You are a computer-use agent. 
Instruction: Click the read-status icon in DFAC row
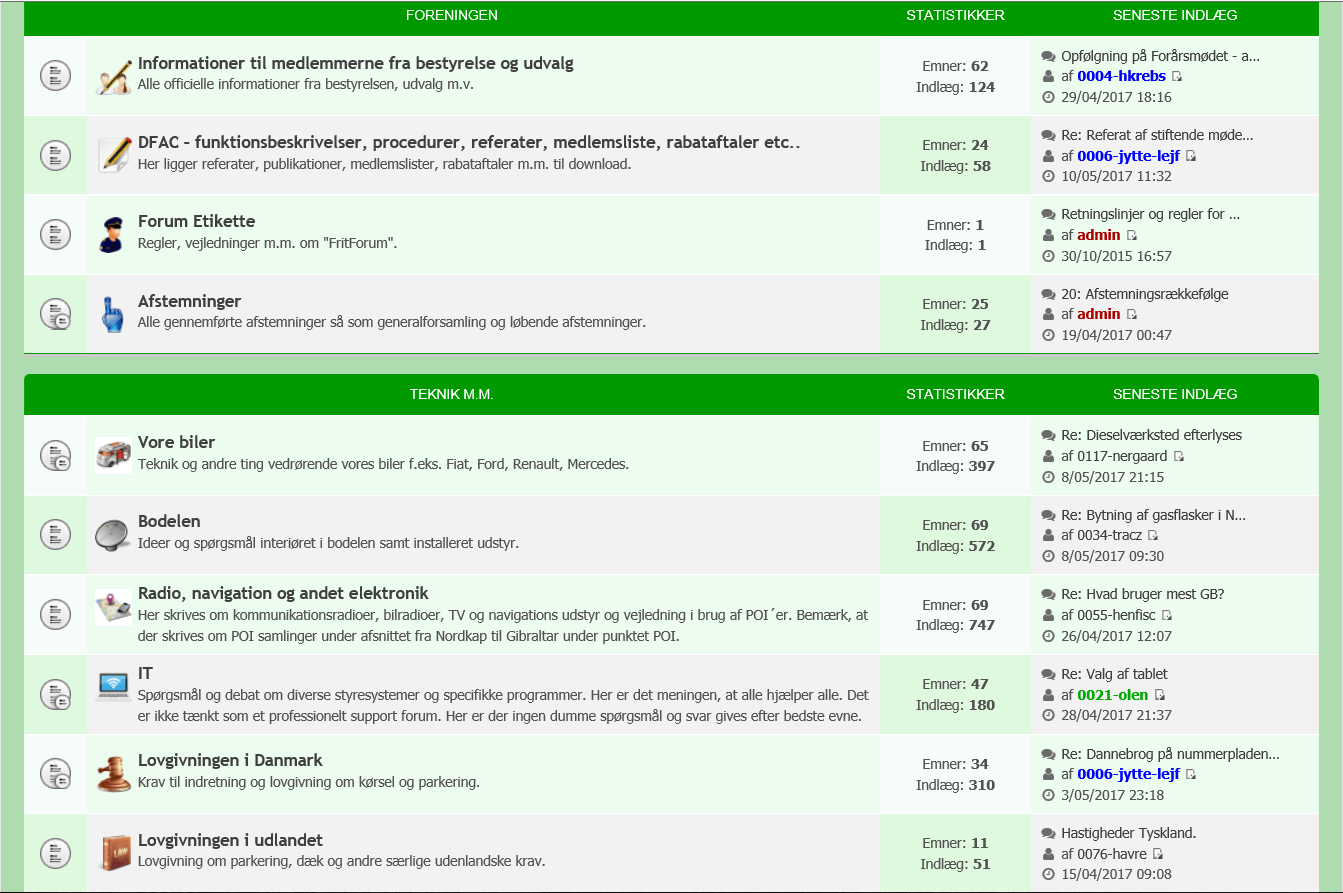tap(55, 155)
